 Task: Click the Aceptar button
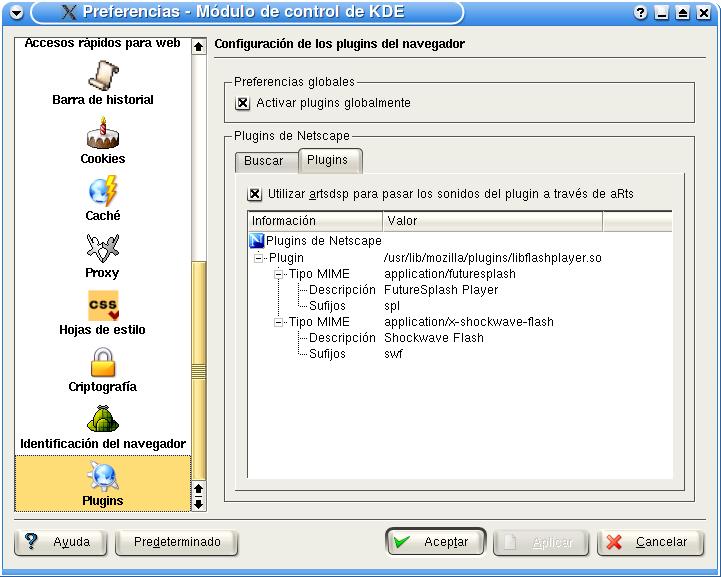[435, 542]
